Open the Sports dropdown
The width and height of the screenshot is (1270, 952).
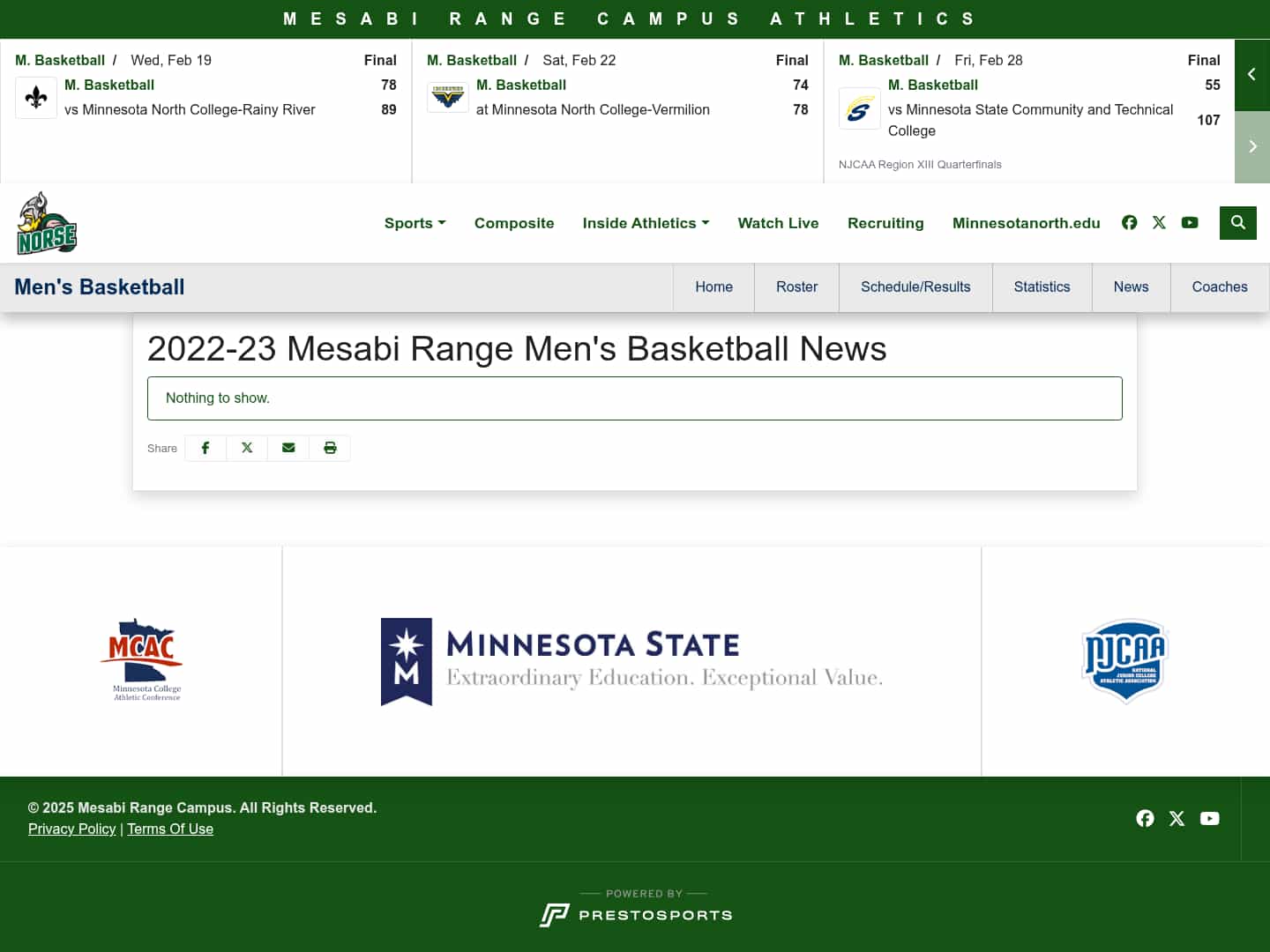point(415,223)
